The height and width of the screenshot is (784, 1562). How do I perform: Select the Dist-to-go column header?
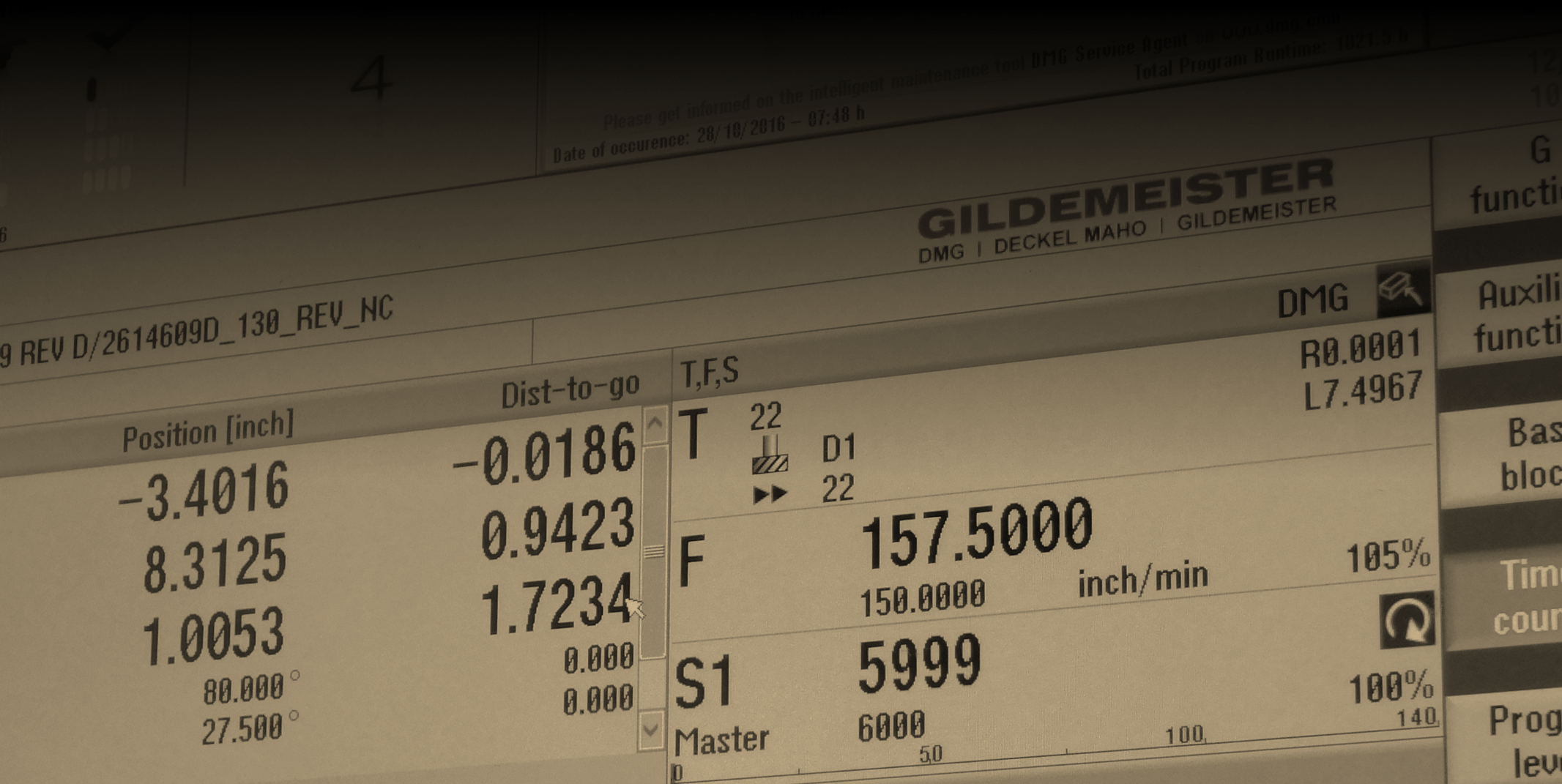tap(570, 392)
